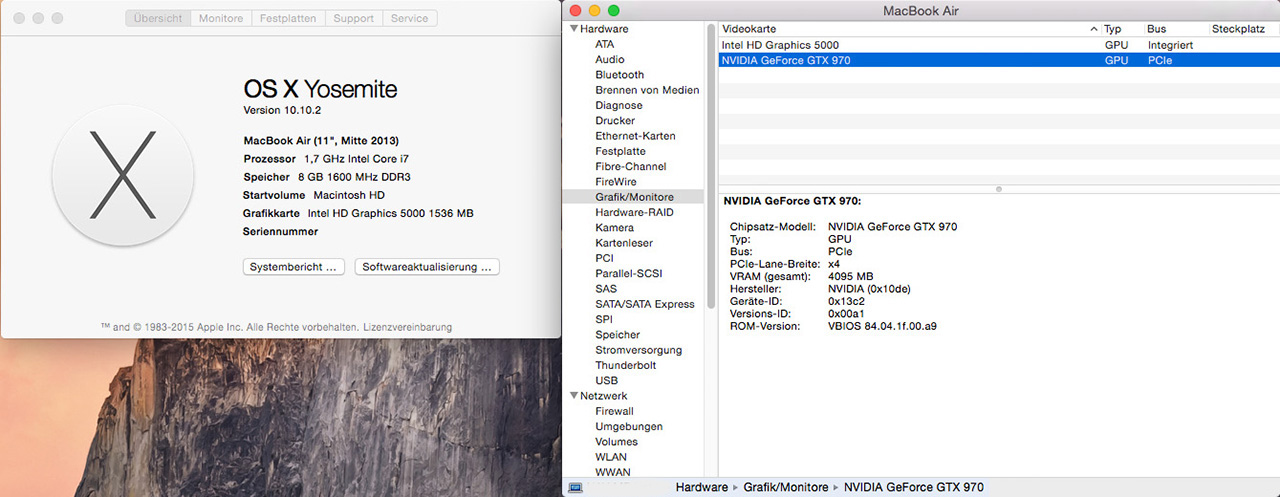
Task: Select SAS in the sidebar
Action: coord(606,289)
